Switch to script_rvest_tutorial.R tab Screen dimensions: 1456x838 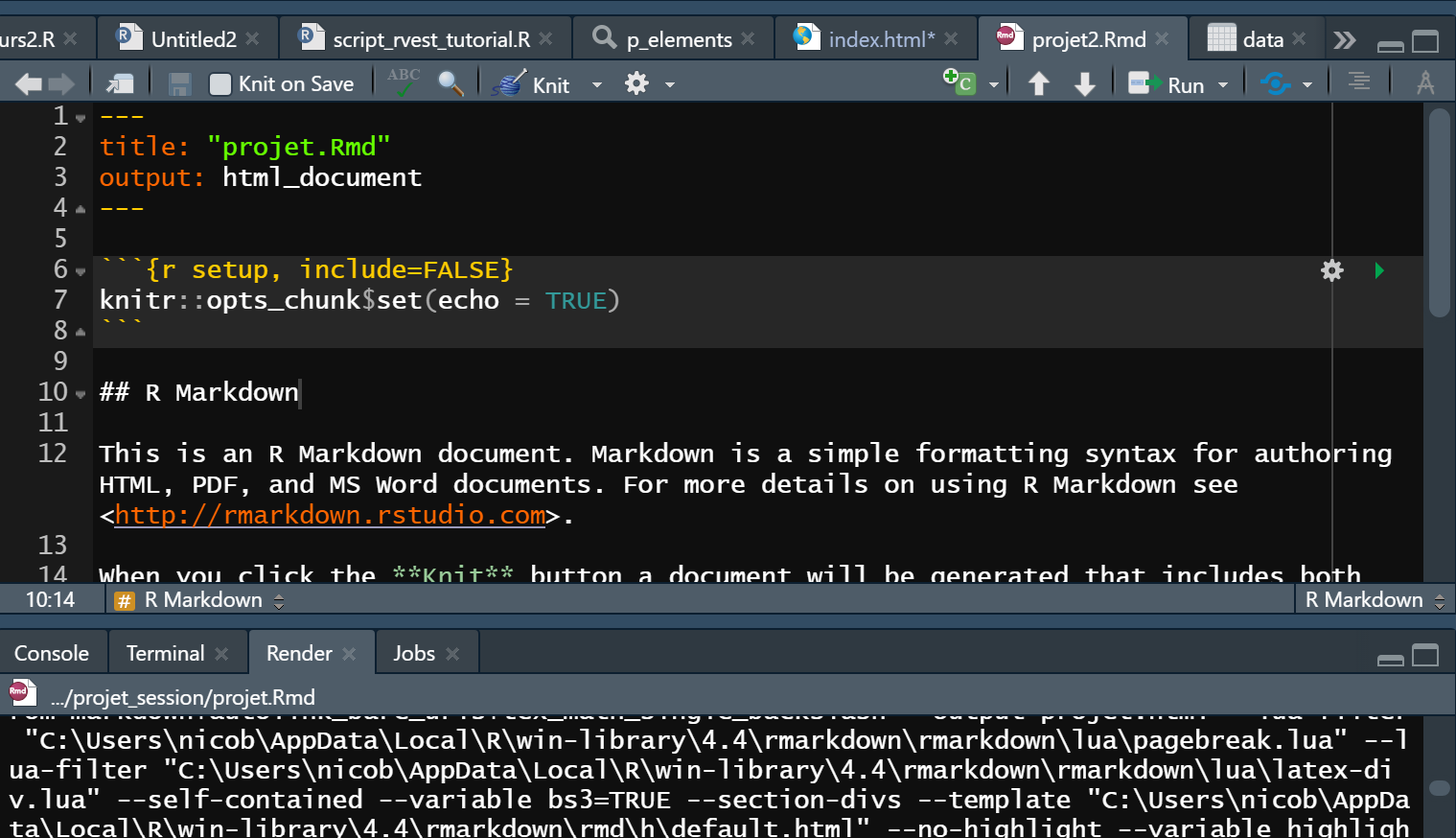(x=431, y=39)
